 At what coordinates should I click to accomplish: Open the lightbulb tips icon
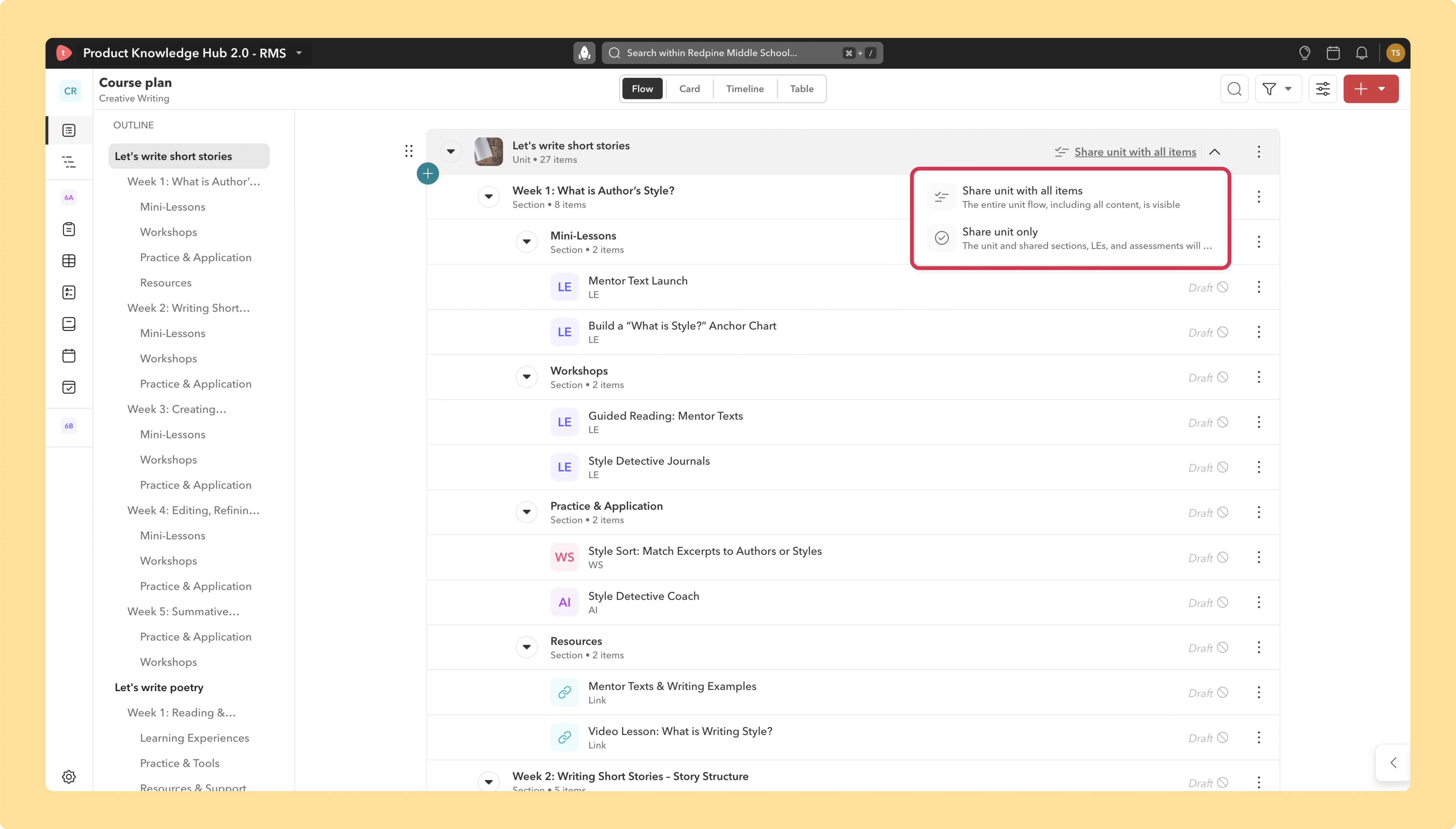coord(1305,53)
